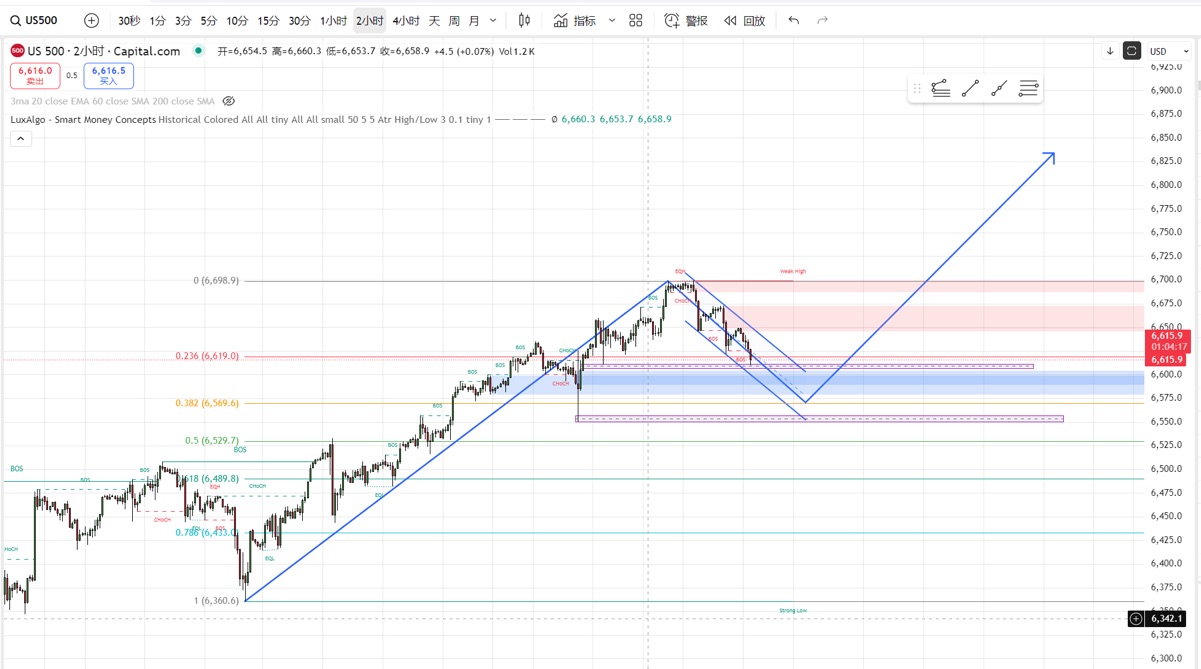Toggle visibility eye for the 3ma indicator
Image resolution: width=1201 pixels, height=669 pixels.
click(229, 101)
